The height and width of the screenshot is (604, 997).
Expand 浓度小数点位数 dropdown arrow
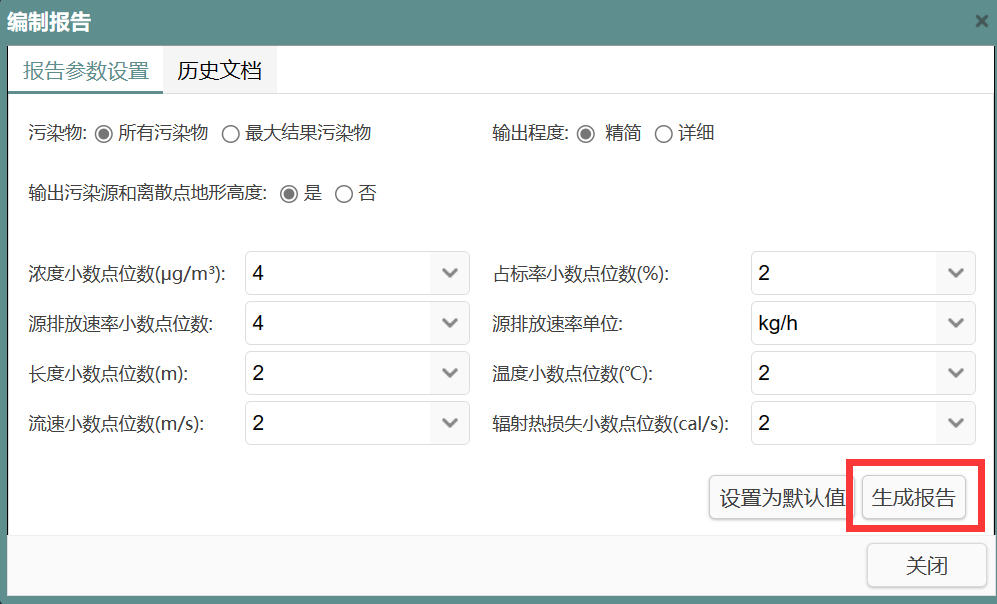[x=449, y=273]
